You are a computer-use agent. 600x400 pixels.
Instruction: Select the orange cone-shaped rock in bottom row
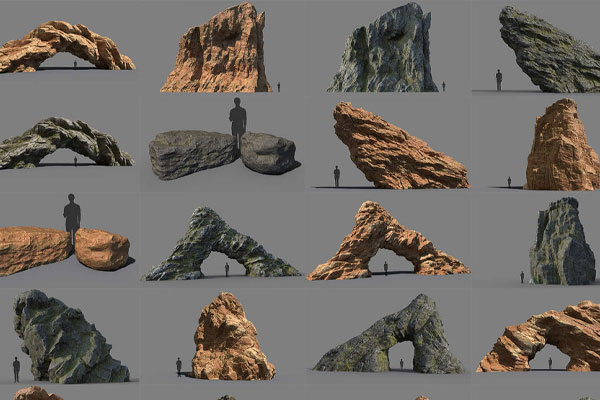[x=229, y=338]
